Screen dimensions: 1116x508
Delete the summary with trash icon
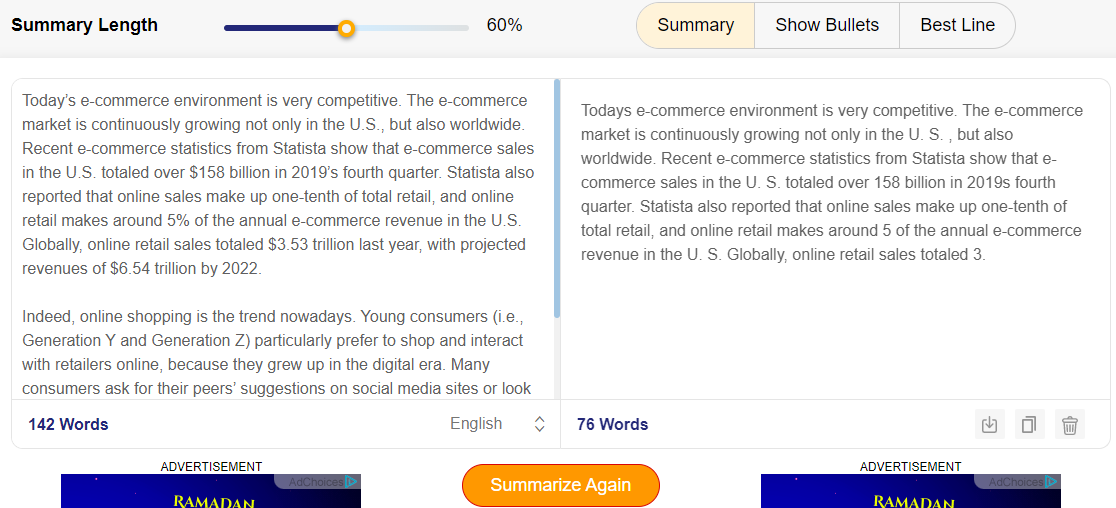(x=1070, y=425)
